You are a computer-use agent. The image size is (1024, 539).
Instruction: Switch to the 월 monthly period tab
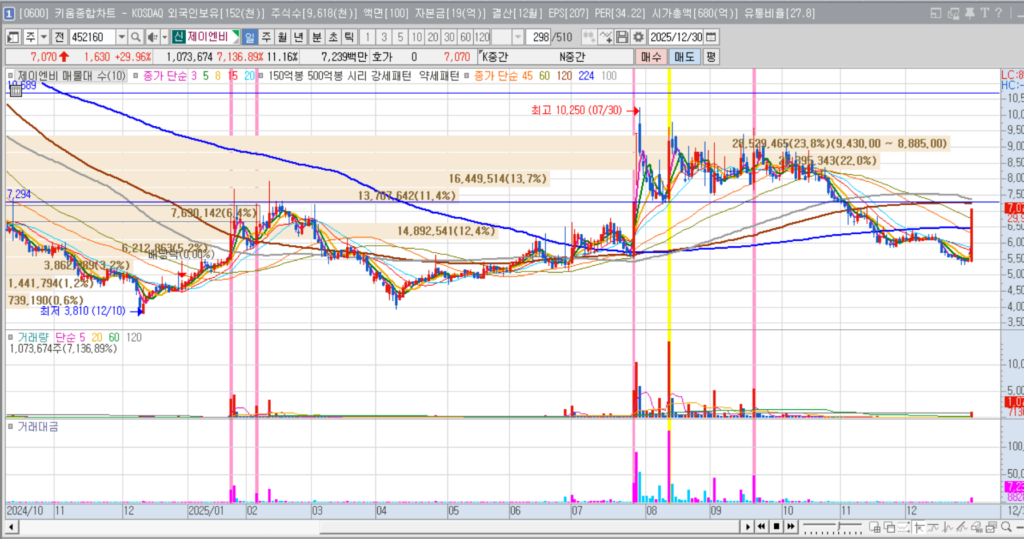pyautogui.click(x=283, y=37)
